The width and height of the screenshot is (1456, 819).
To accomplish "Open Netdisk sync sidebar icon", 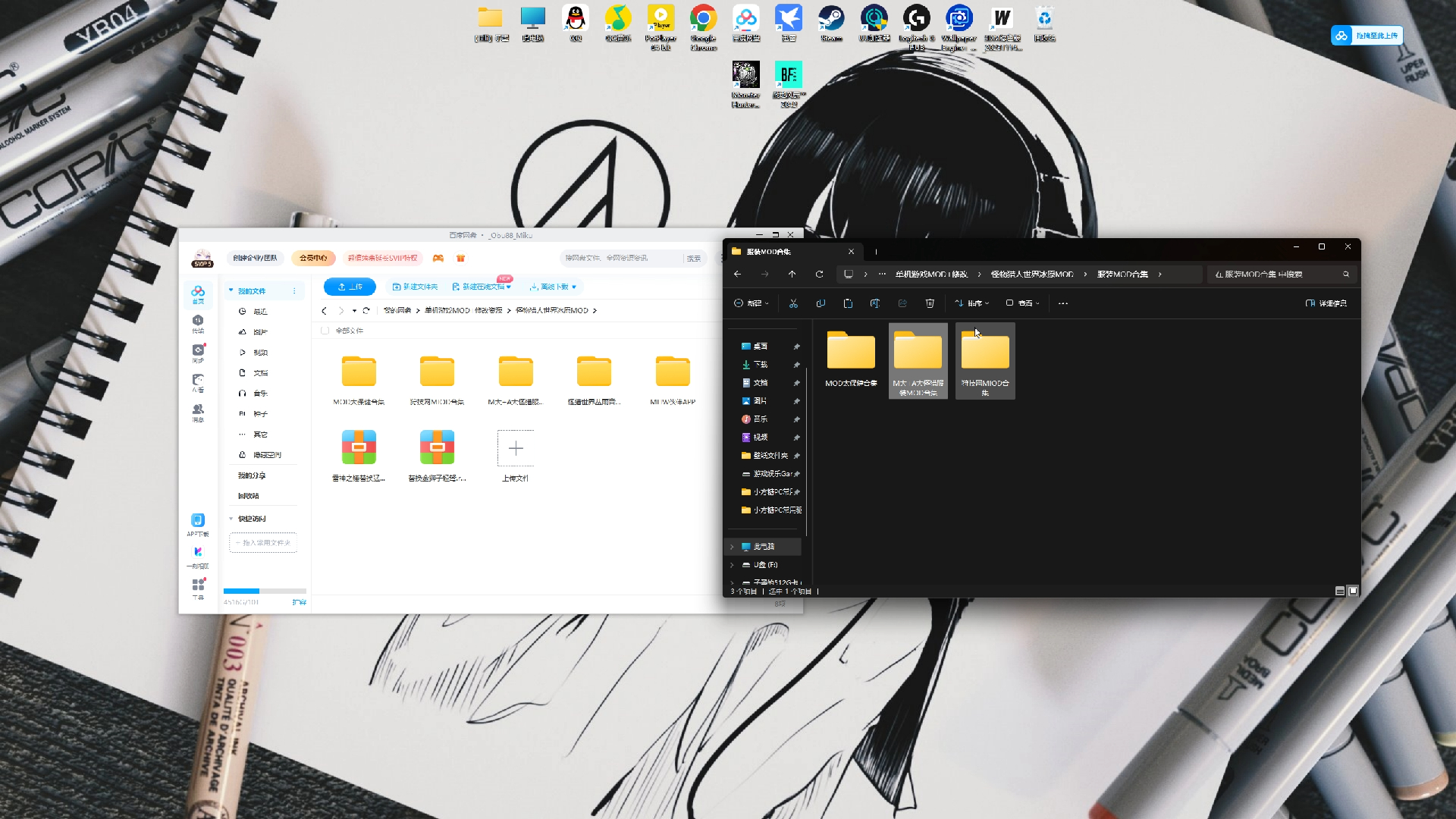I will click(198, 353).
